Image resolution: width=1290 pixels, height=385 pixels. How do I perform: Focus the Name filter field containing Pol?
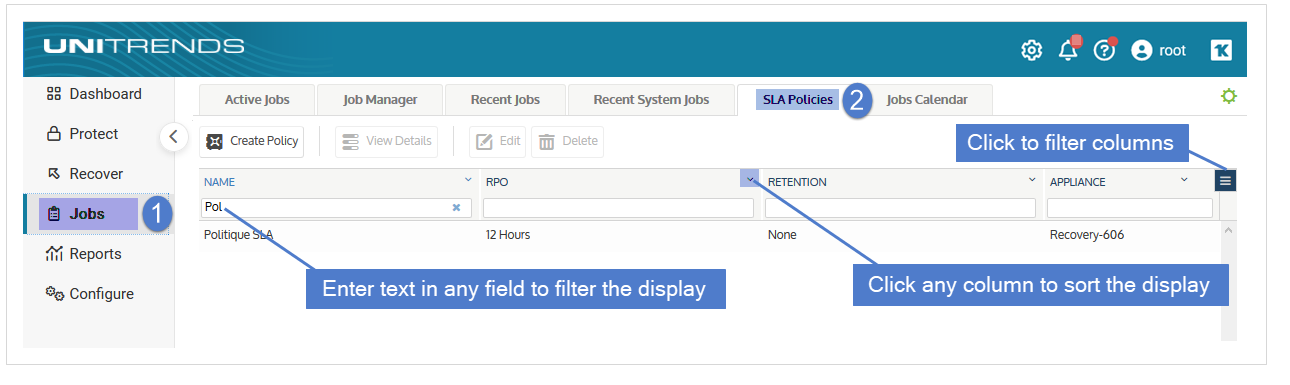(x=337, y=208)
